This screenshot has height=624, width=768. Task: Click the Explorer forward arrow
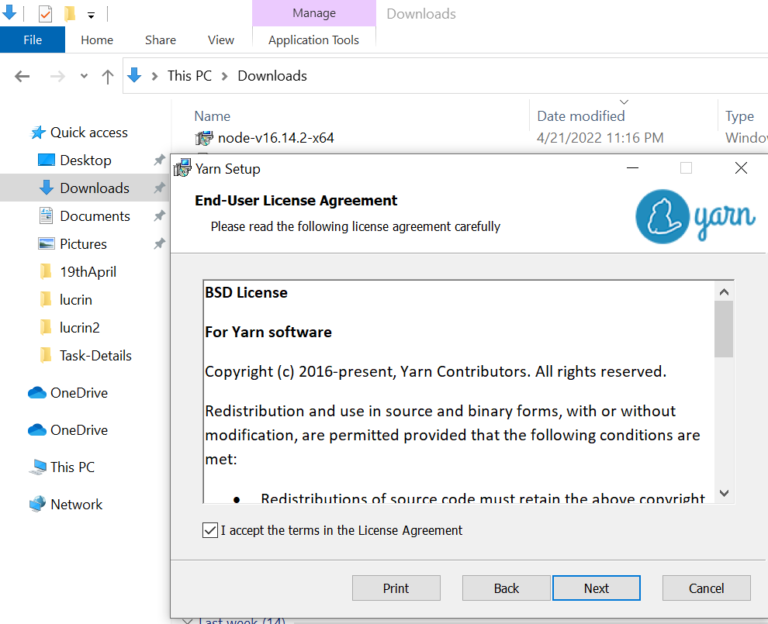[57, 76]
